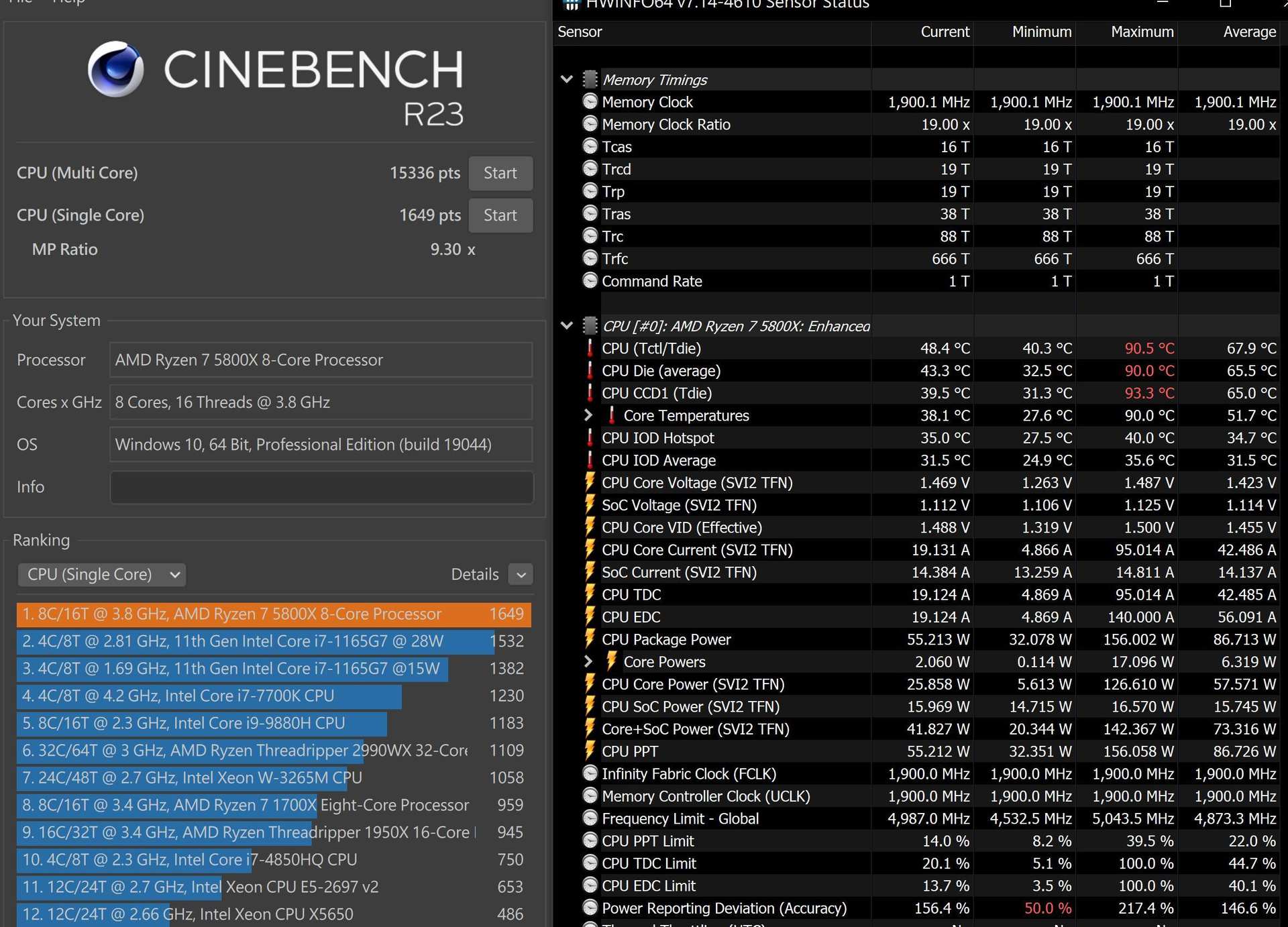This screenshot has height=927, width=1288.
Task: Click the Cinebench sphere logo icon
Action: pos(115,69)
